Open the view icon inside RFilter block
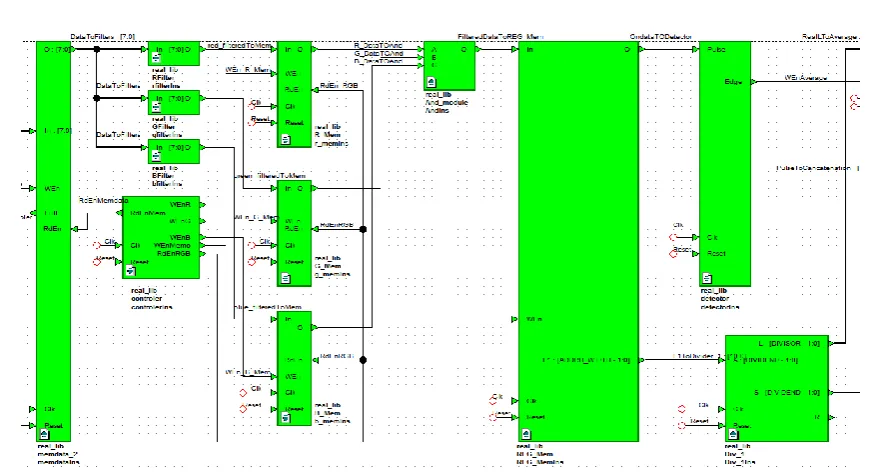Screen dimensions: 871x474 pos(157,58)
